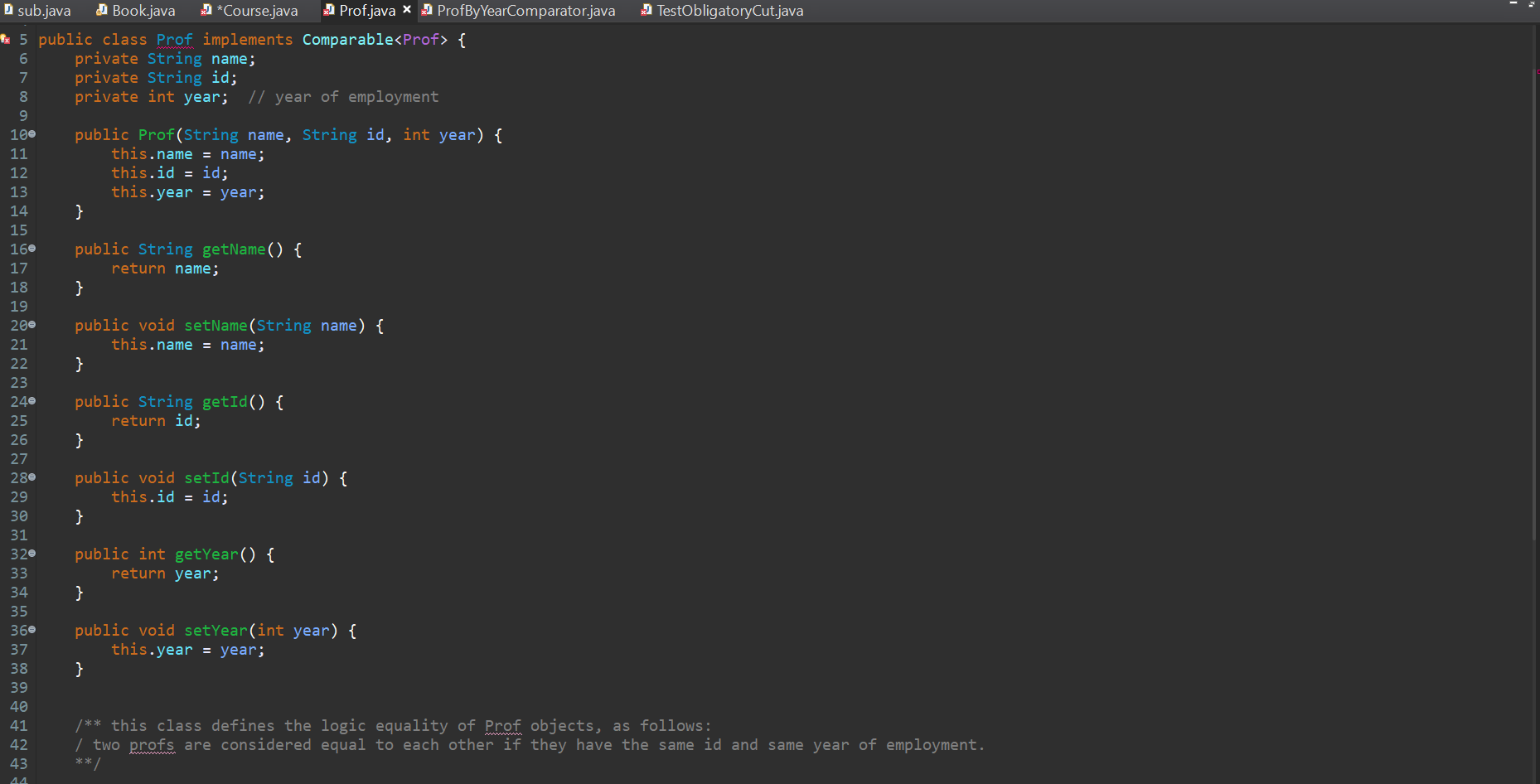
Task: Click the setName method name
Action: [216, 326]
